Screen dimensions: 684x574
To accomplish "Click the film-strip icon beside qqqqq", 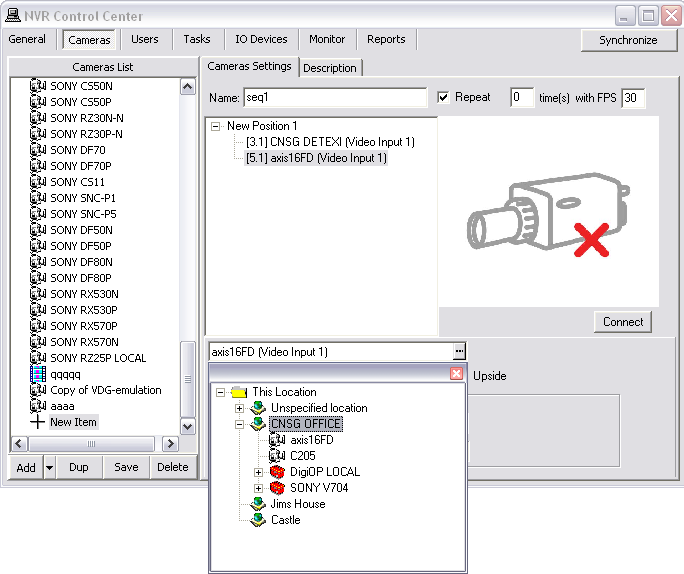I will point(38,374).
